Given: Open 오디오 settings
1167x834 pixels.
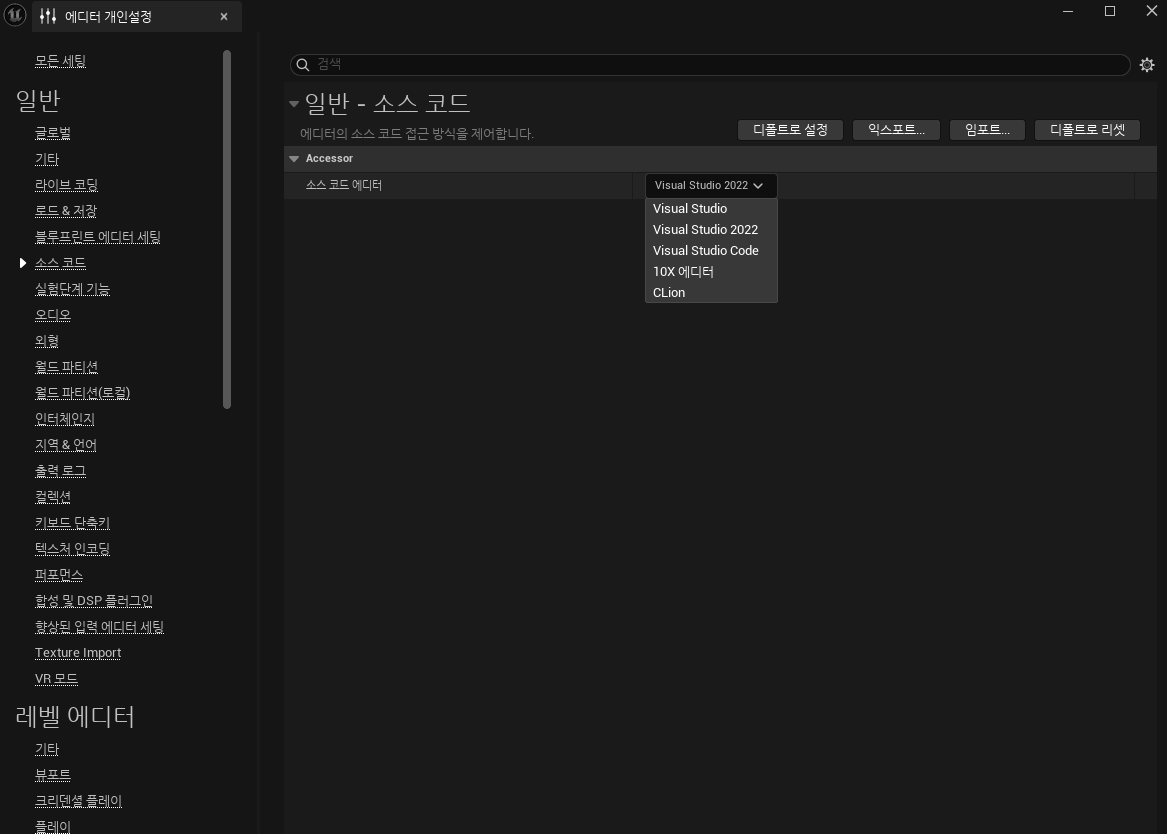Looking at the screenshot, I should [53, 315].
